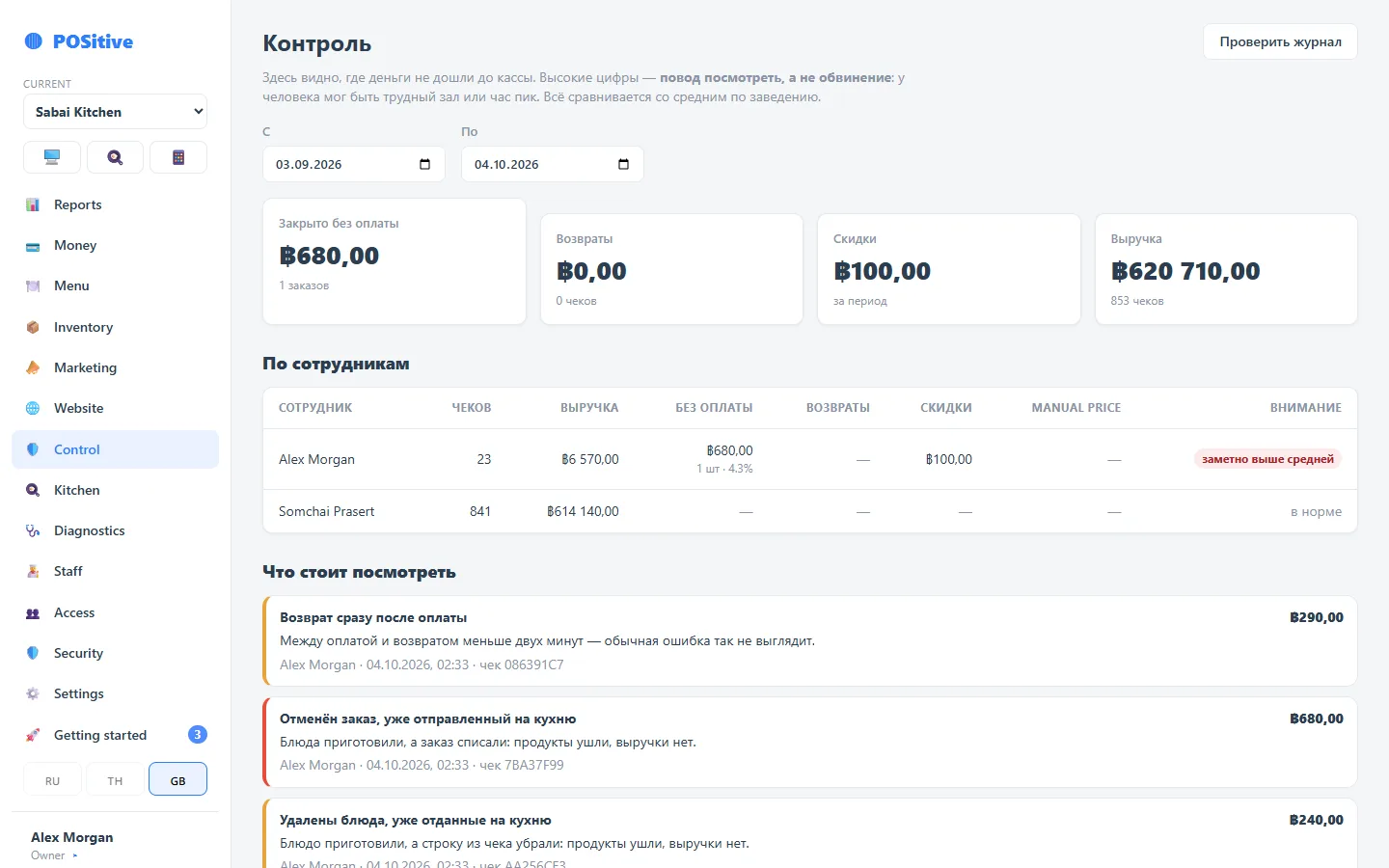Focus the end date field 04.10.2026
The width and height of the screenshot is (1389, 868).
point(553,164)
